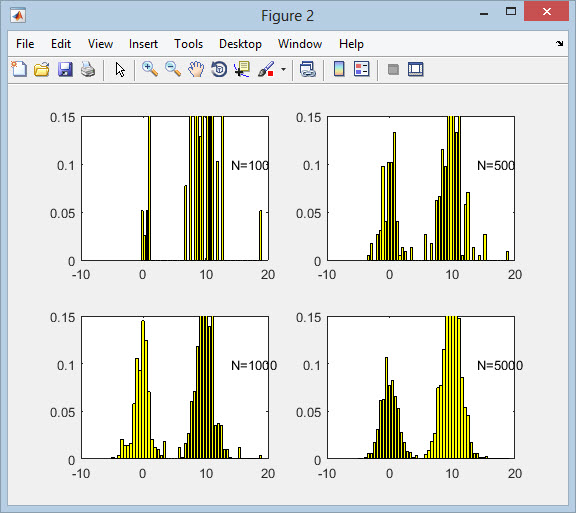Image resolution: width=576 pixels, height=513 pixels.
Task: Activate the Zoom In magnifier tool
Action: point(150,69)
